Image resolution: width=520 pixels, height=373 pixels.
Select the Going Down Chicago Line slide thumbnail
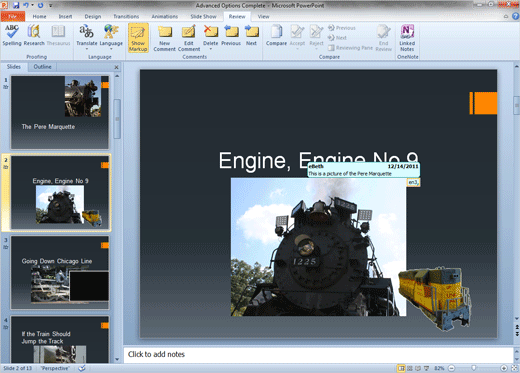60,273
